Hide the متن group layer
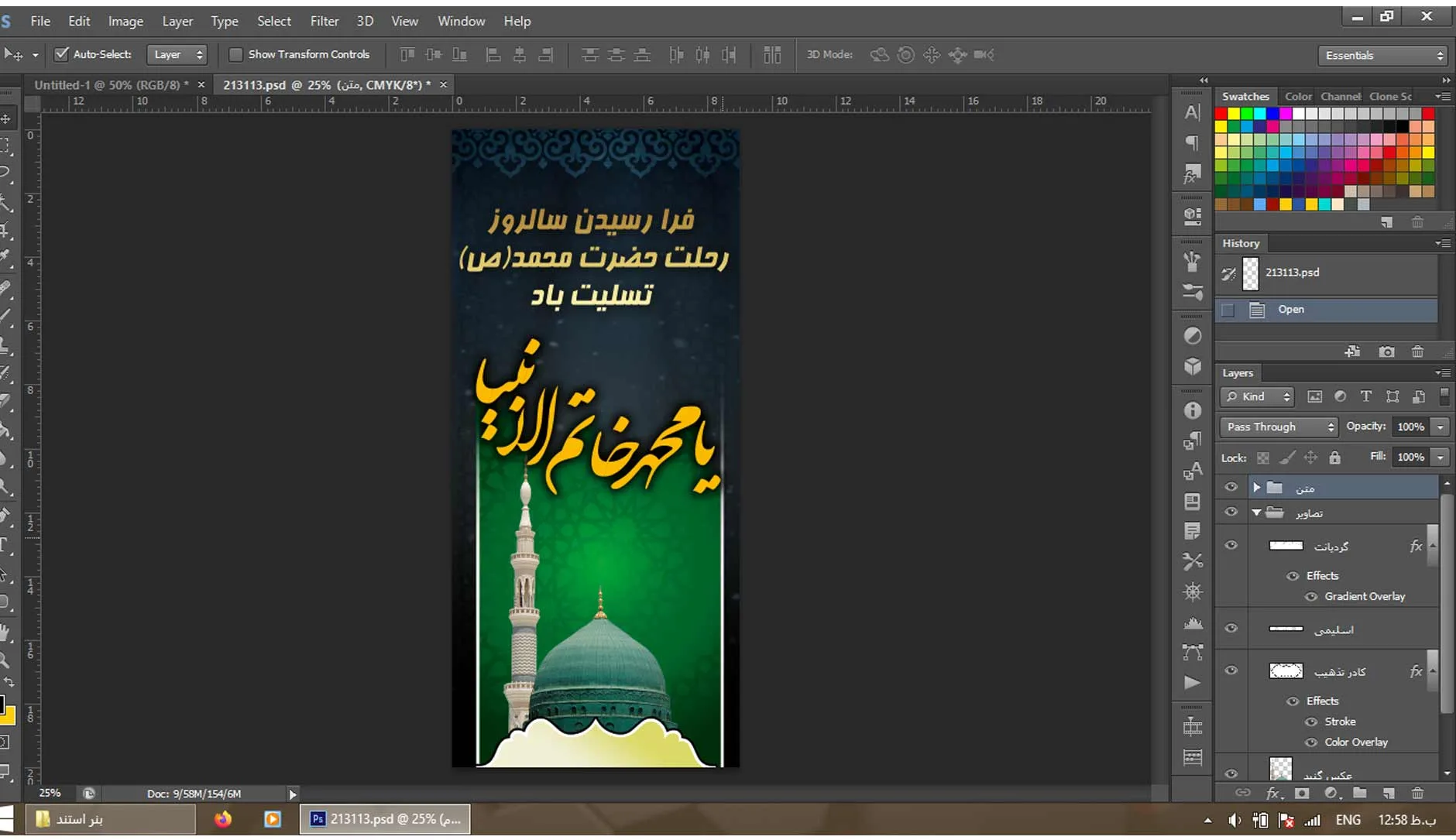This screenshot has height=840, width=1456. [x=1231, y=487]
